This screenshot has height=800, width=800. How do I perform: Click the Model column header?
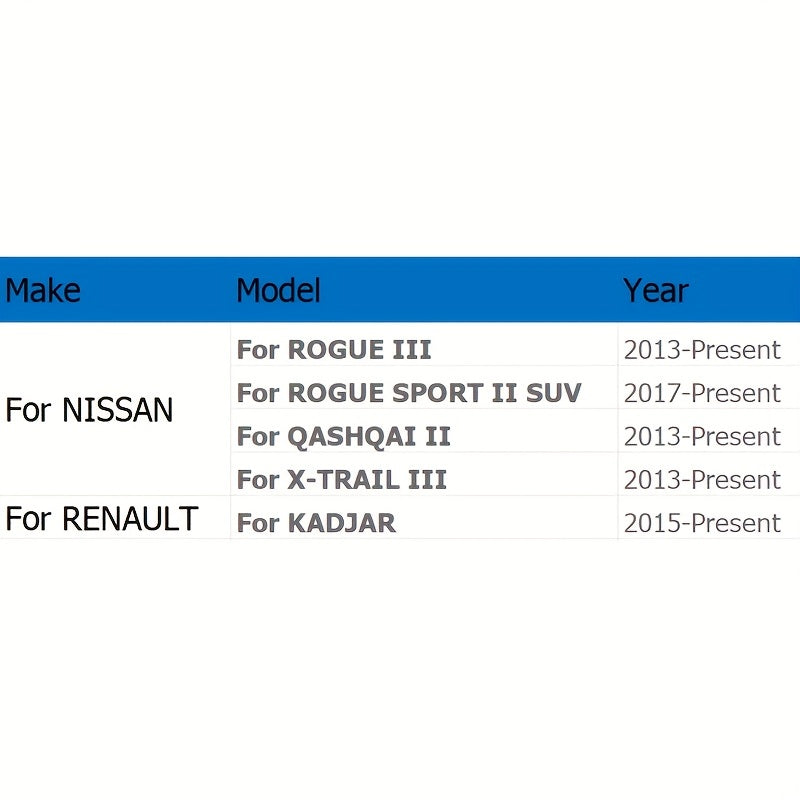[x=278, y=291]
